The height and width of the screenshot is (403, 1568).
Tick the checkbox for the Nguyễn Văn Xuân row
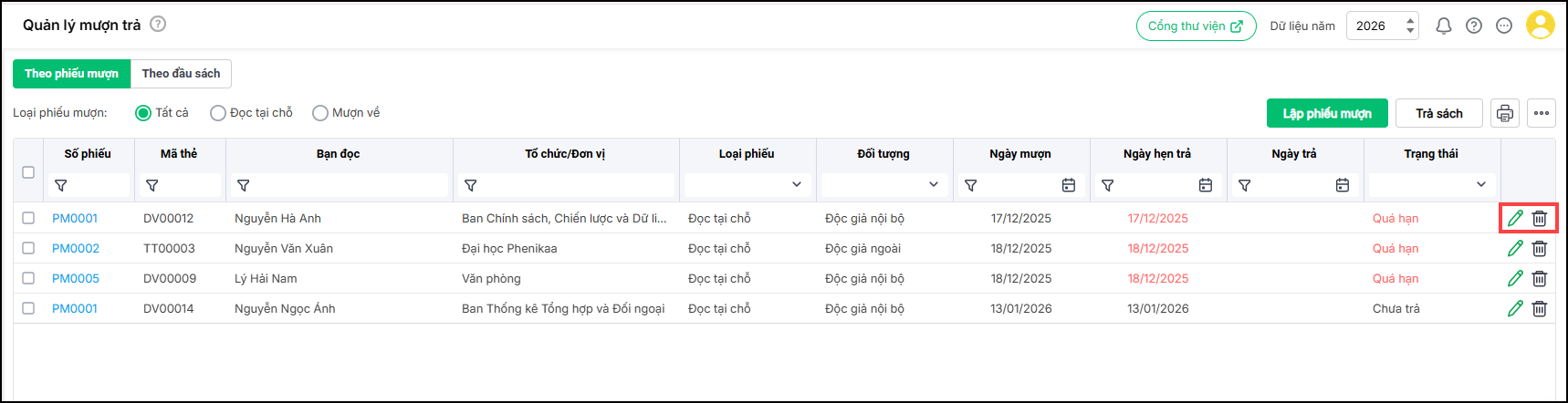[x=28, y=248]
